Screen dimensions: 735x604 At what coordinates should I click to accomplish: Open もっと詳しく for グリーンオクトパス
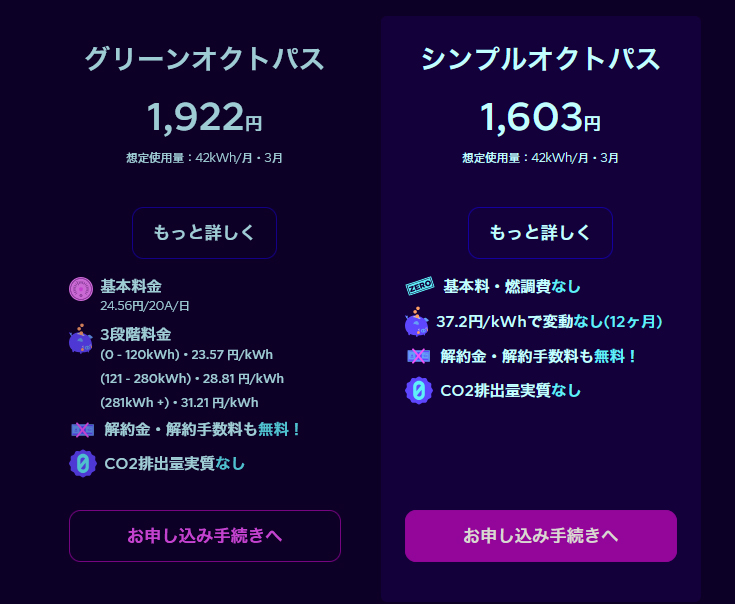pos(204,233)
